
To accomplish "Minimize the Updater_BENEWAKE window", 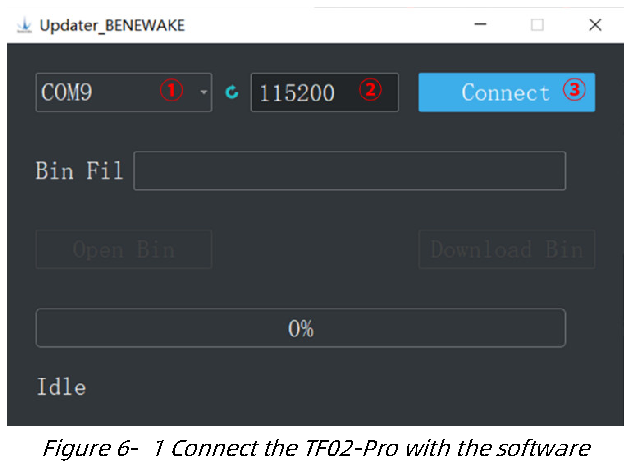I will point(480,25).
